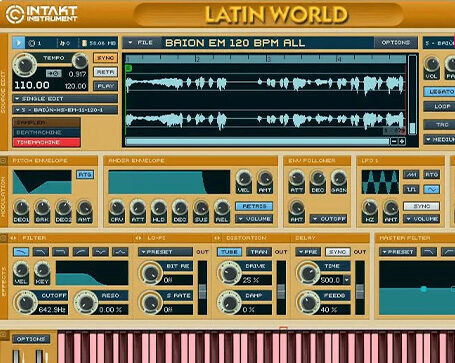The image size is (455, 363).
Task: Open the Lo-Fi PRESET dropdown
Action: point(166,252)
